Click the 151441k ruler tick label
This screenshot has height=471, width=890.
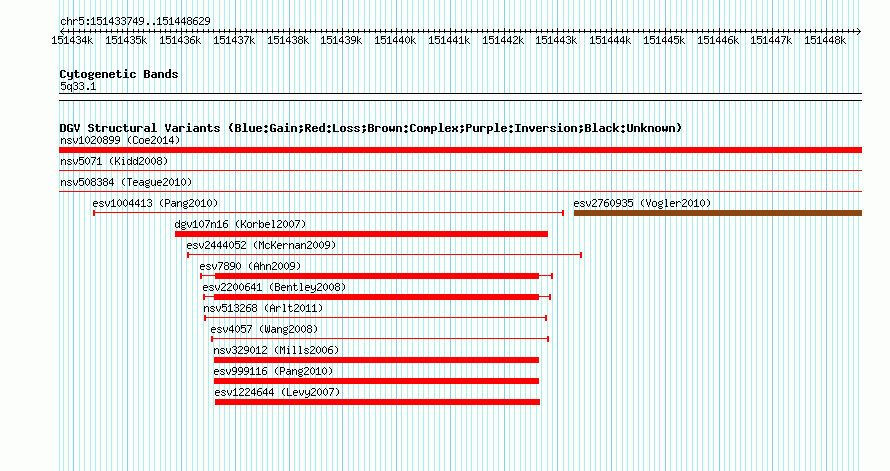(x=449, y=40)
